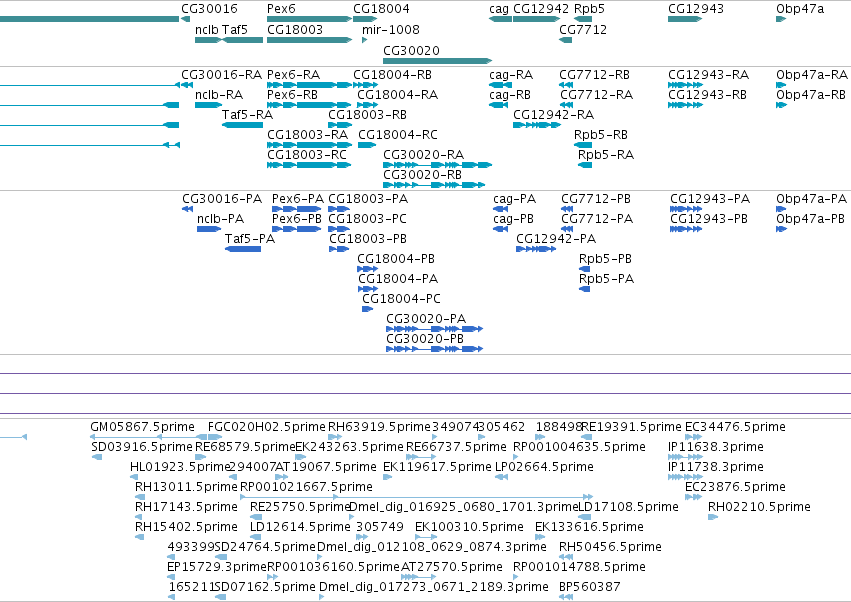This screenshot has height=602, width=851.
Task: Open the LP02664.5prime EST label
Action: 544,467
